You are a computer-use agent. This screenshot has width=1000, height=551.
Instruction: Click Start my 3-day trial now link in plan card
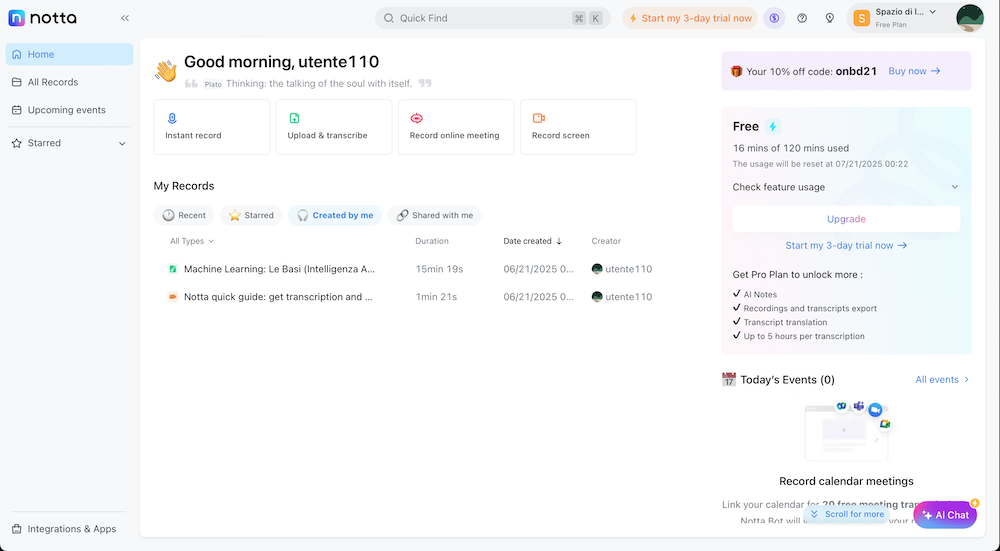pos(846,246)
